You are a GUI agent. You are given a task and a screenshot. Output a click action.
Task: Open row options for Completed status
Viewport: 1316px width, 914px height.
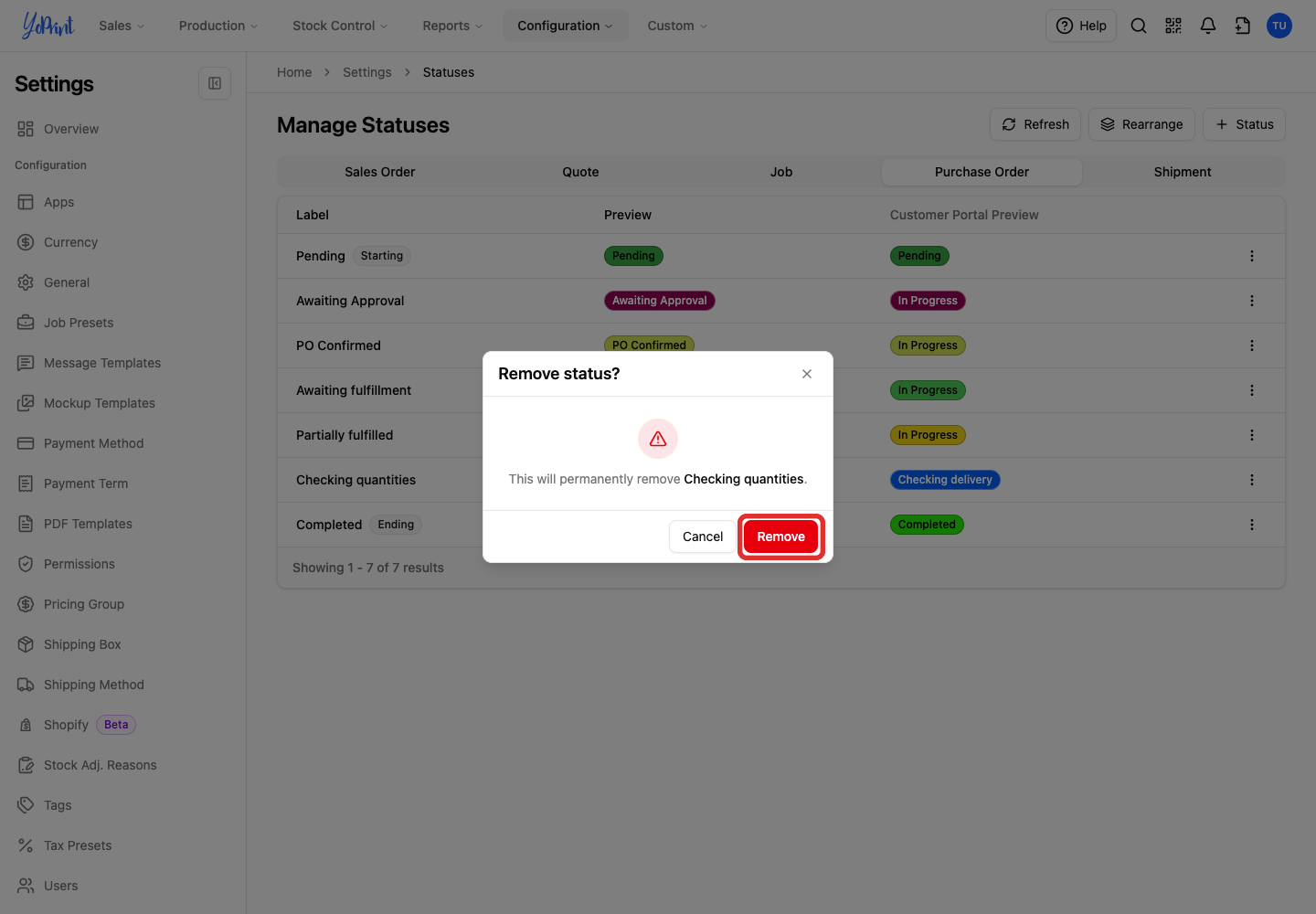click(x=1252, y=525)
